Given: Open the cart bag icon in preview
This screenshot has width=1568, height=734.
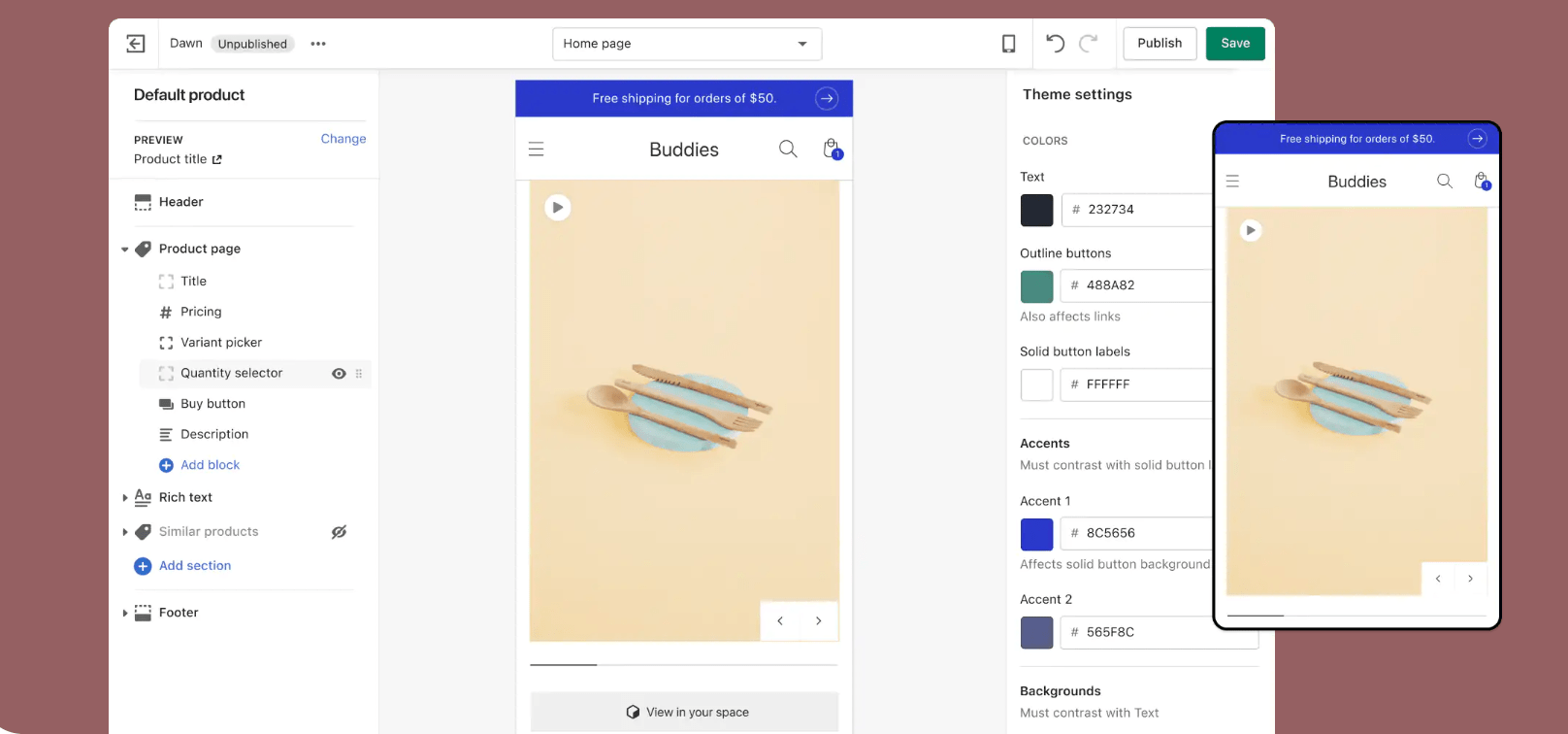Looking at the screenshot, I should (x=832, y=149).
